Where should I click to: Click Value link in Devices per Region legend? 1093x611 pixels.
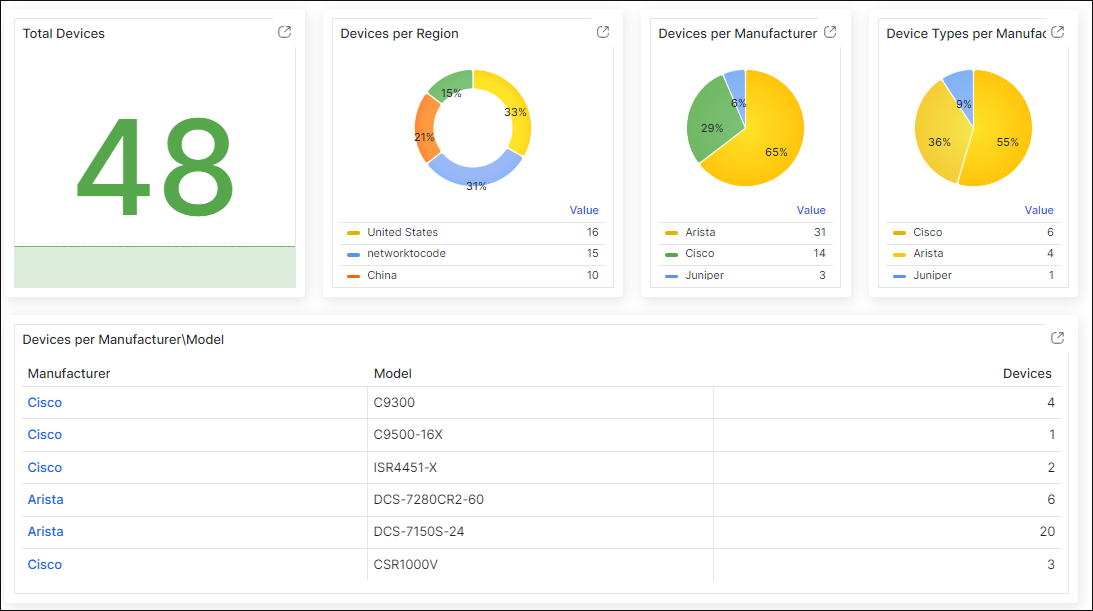(x=585, y=210)
